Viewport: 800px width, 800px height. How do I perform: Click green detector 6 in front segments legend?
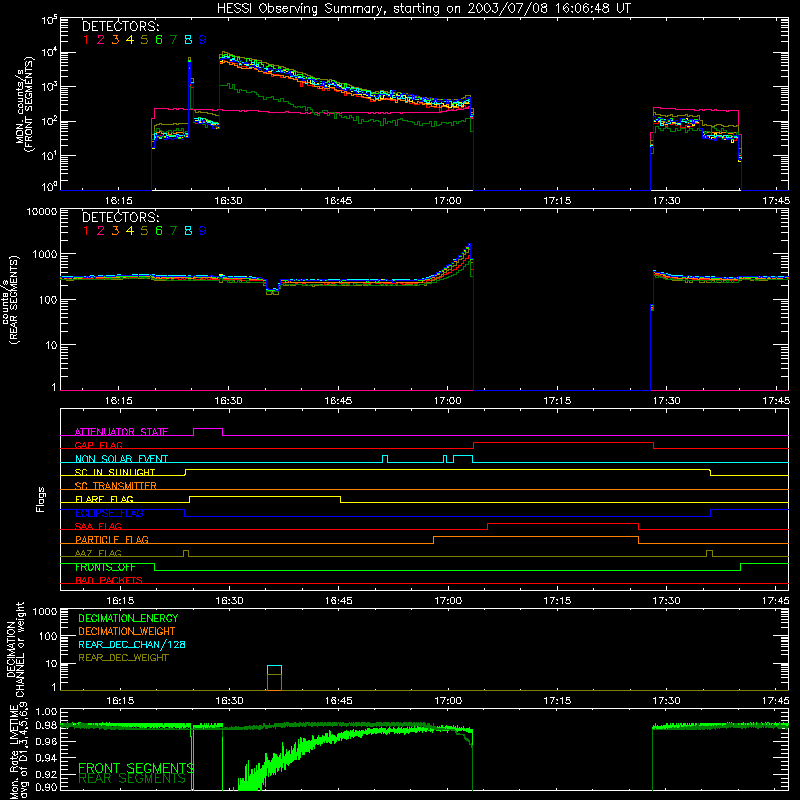[159, 40]
